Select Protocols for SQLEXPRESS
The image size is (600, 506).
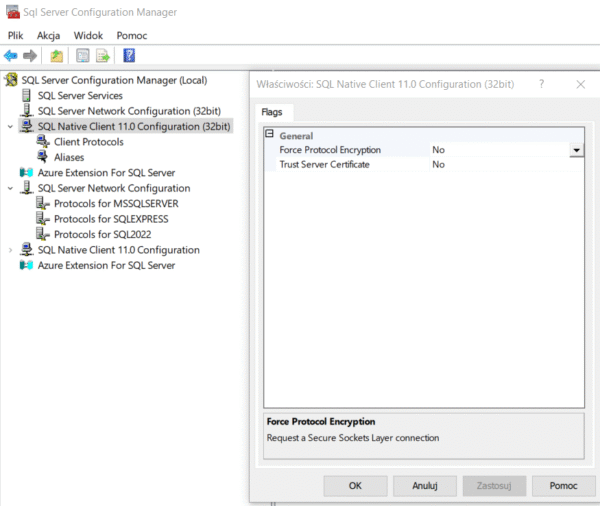(111, 219)
